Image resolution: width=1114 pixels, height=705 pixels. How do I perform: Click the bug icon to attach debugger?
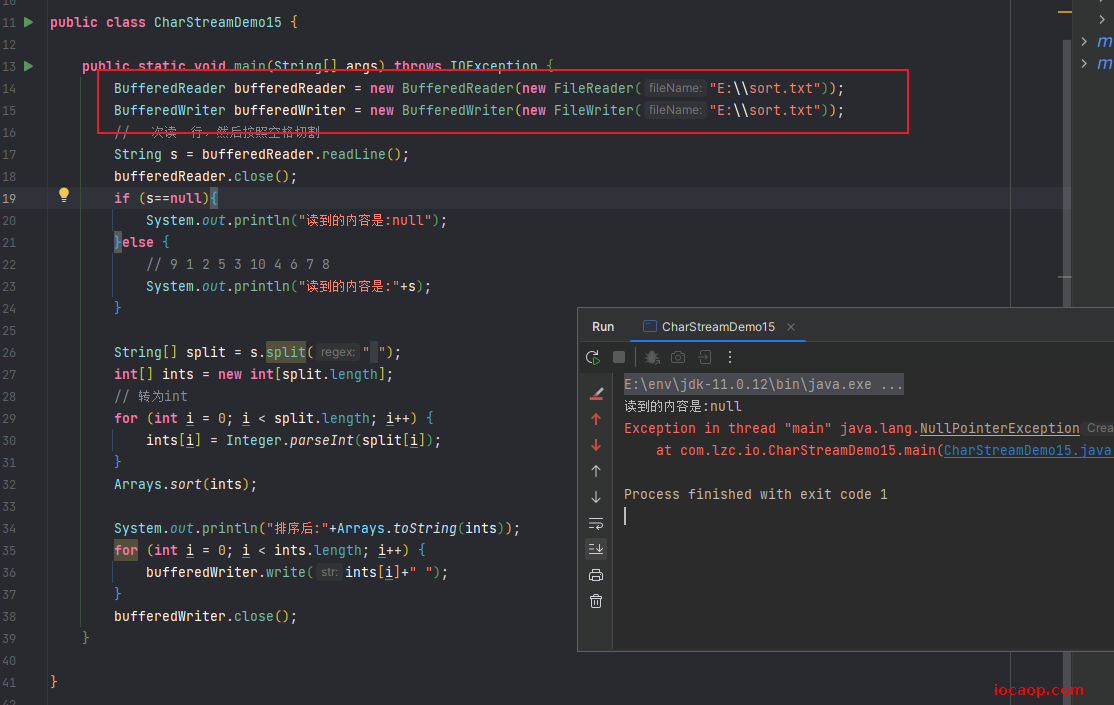click(x=651, y=357)
